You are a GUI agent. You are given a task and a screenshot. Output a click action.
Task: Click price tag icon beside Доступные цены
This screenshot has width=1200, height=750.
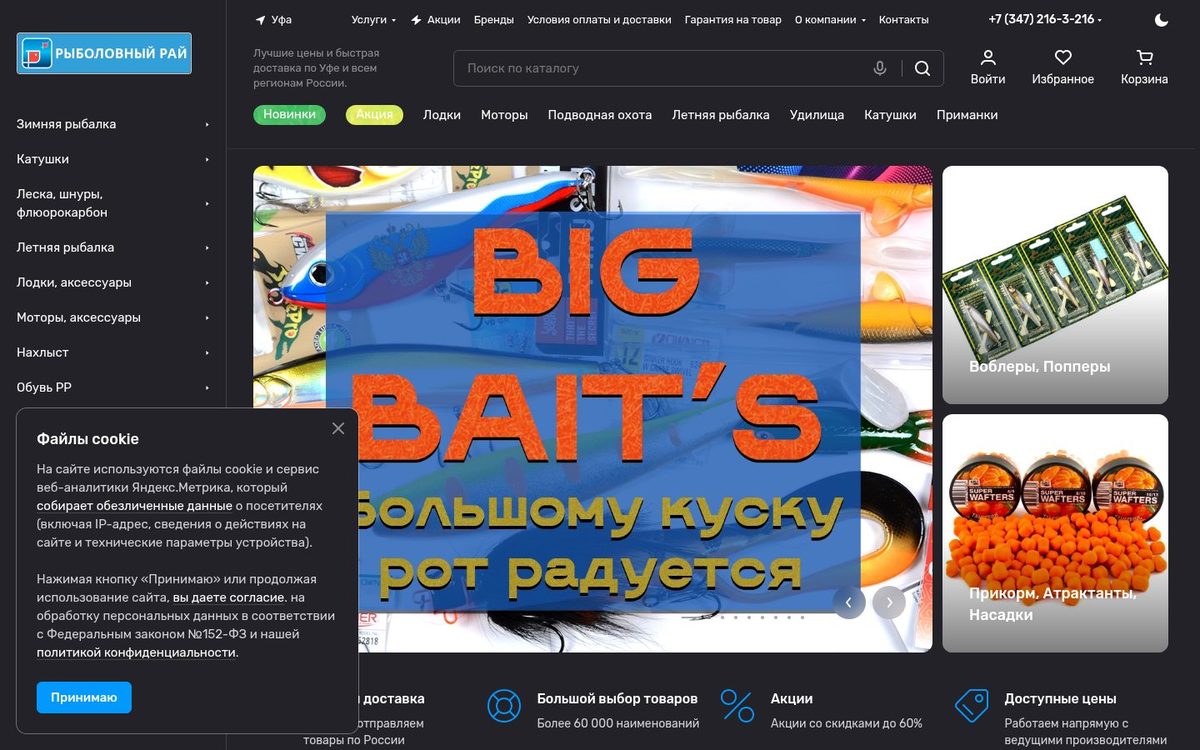pos(971,706)
